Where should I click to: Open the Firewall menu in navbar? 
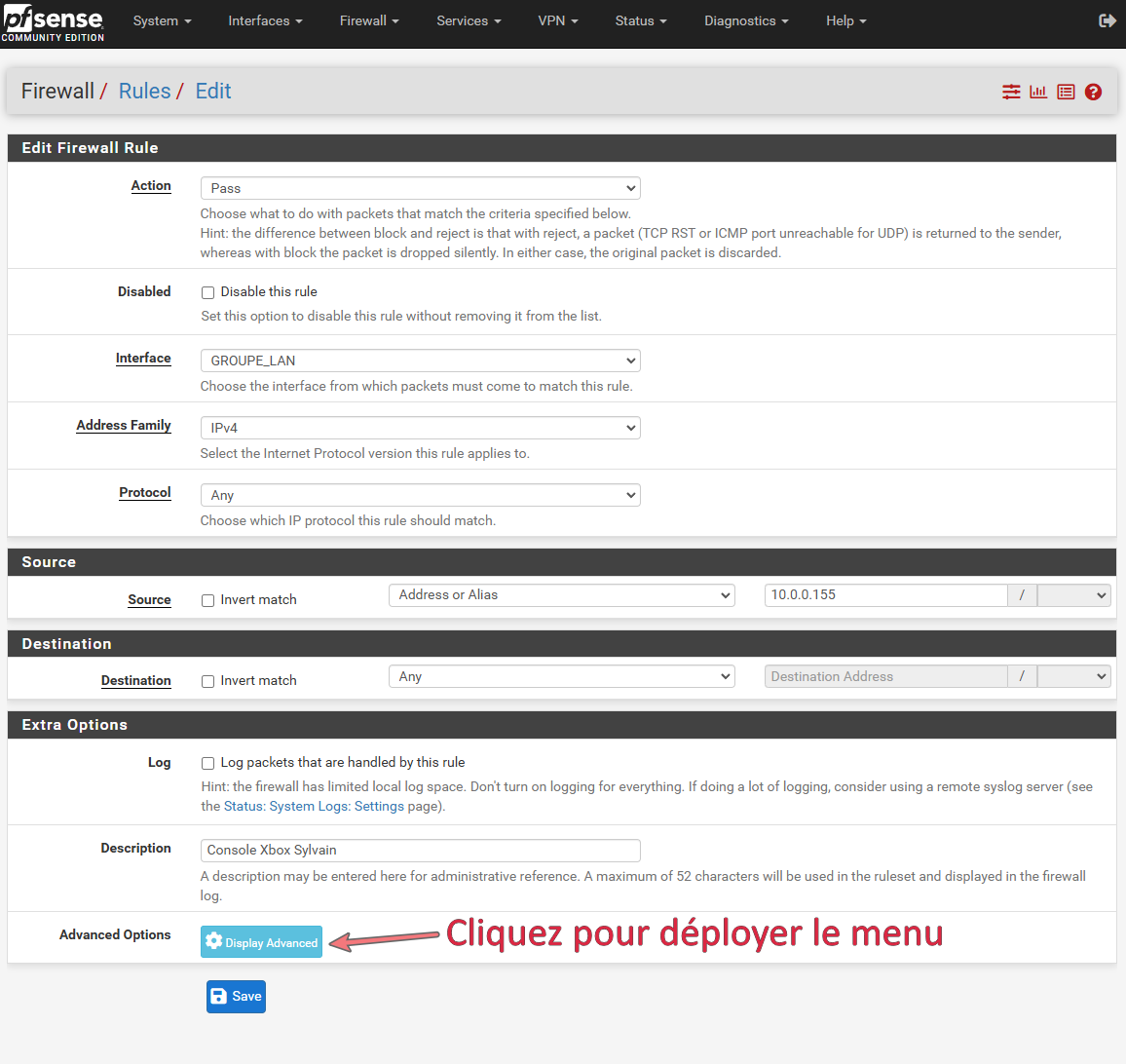coord(368,20)
